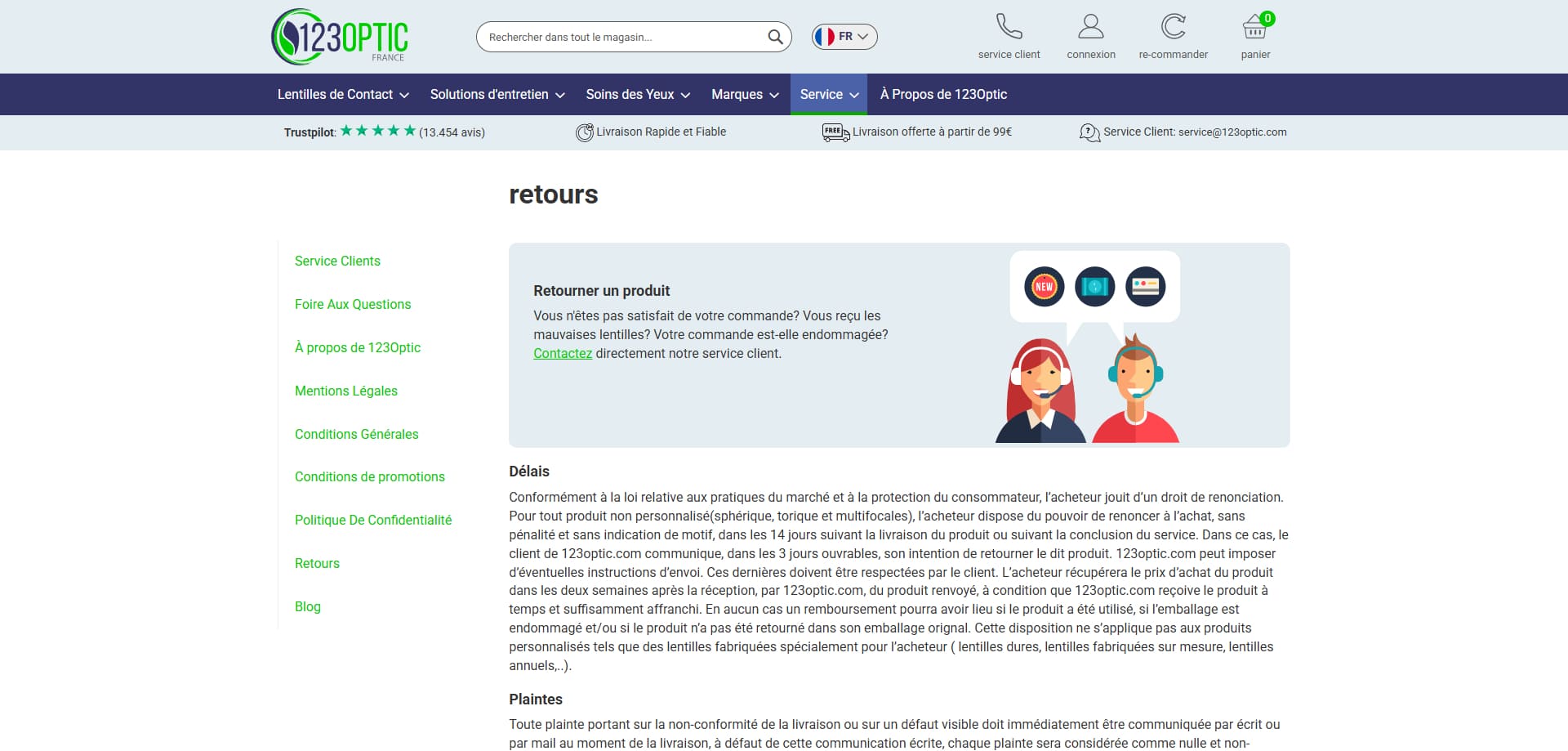
Task: Open the panier basket icon
Action: (x=1254, y=29)
